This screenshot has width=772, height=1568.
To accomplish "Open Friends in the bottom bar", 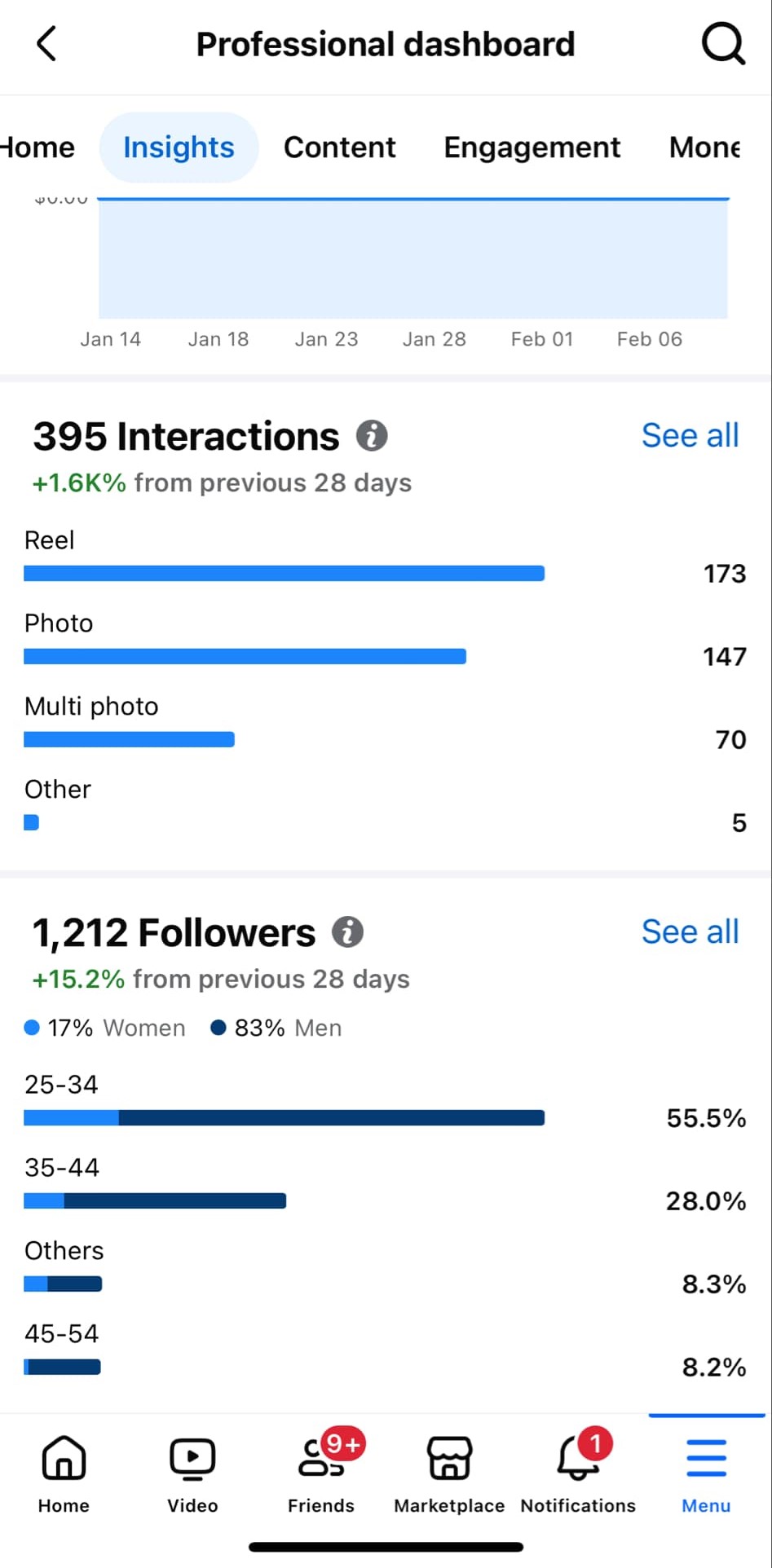I will pyautogui.click(x=321, y=1471).
